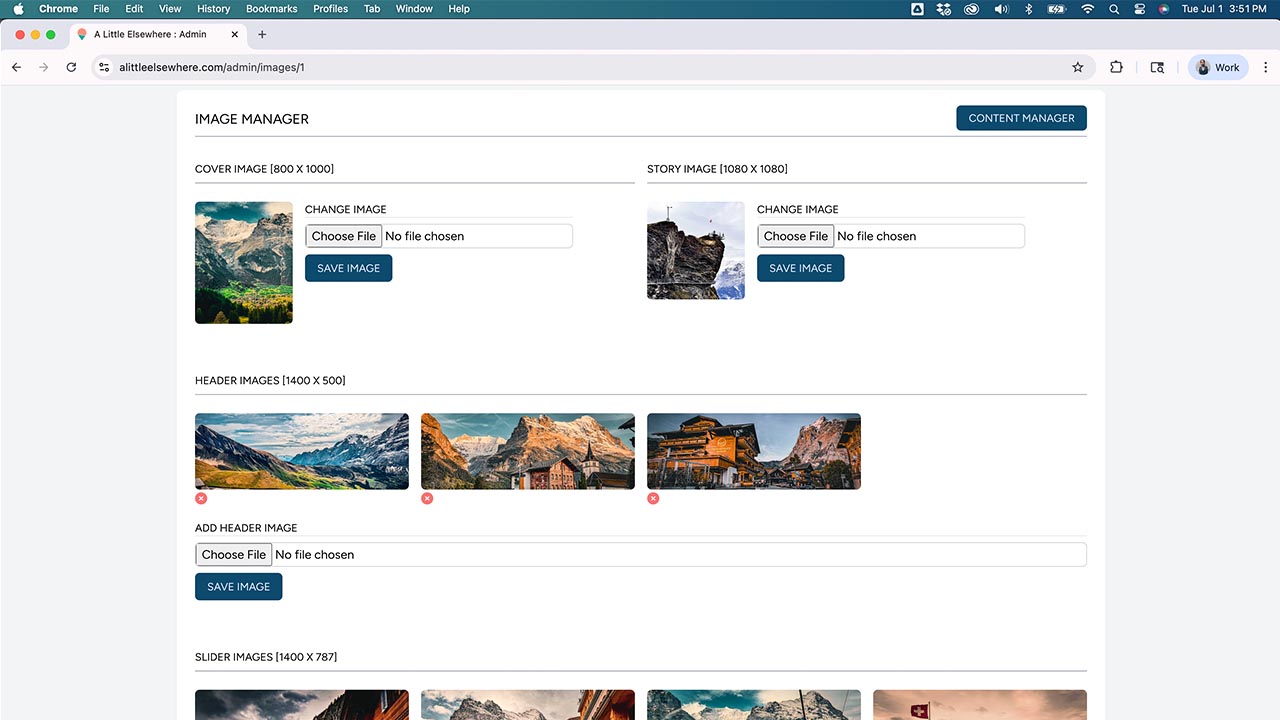Open the Help menu
The width and height of the screenshot is (1280, 720).
click(459, 9)
